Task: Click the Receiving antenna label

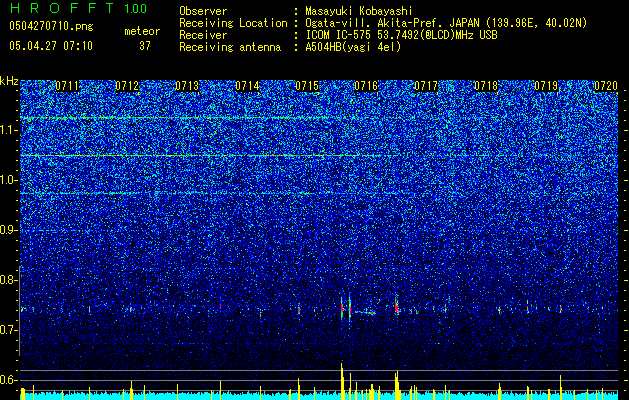Action: [230, 47]
